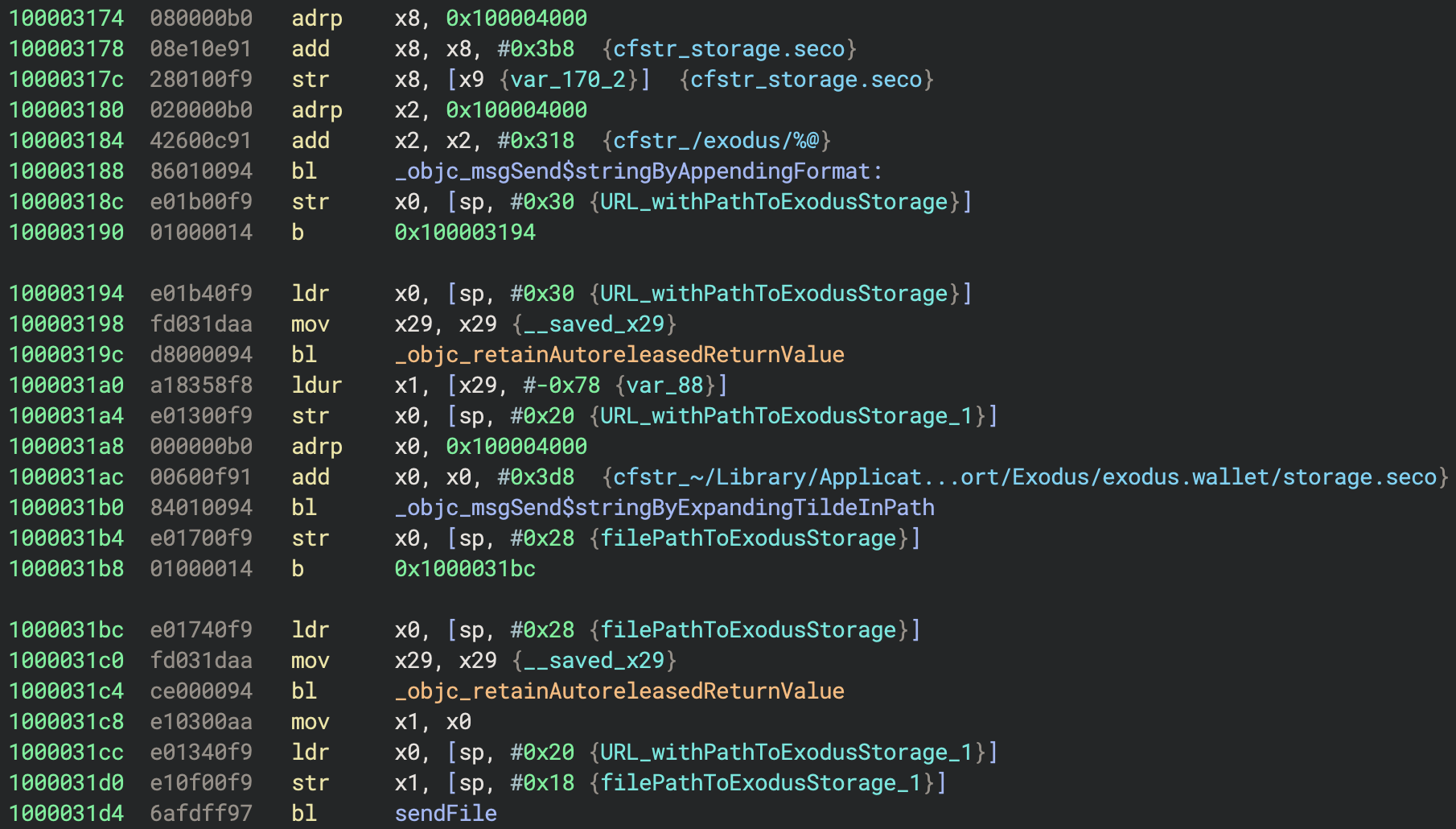This screenshot has height=829, width=1456.
Task: Click mov mnemonic at 1000031c8
Action: click(x=311, y=721)
